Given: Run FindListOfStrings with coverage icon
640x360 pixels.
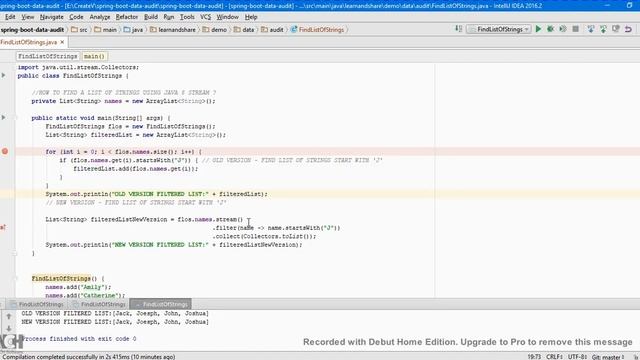Looking at the screenshot, I should coord(563,29).
